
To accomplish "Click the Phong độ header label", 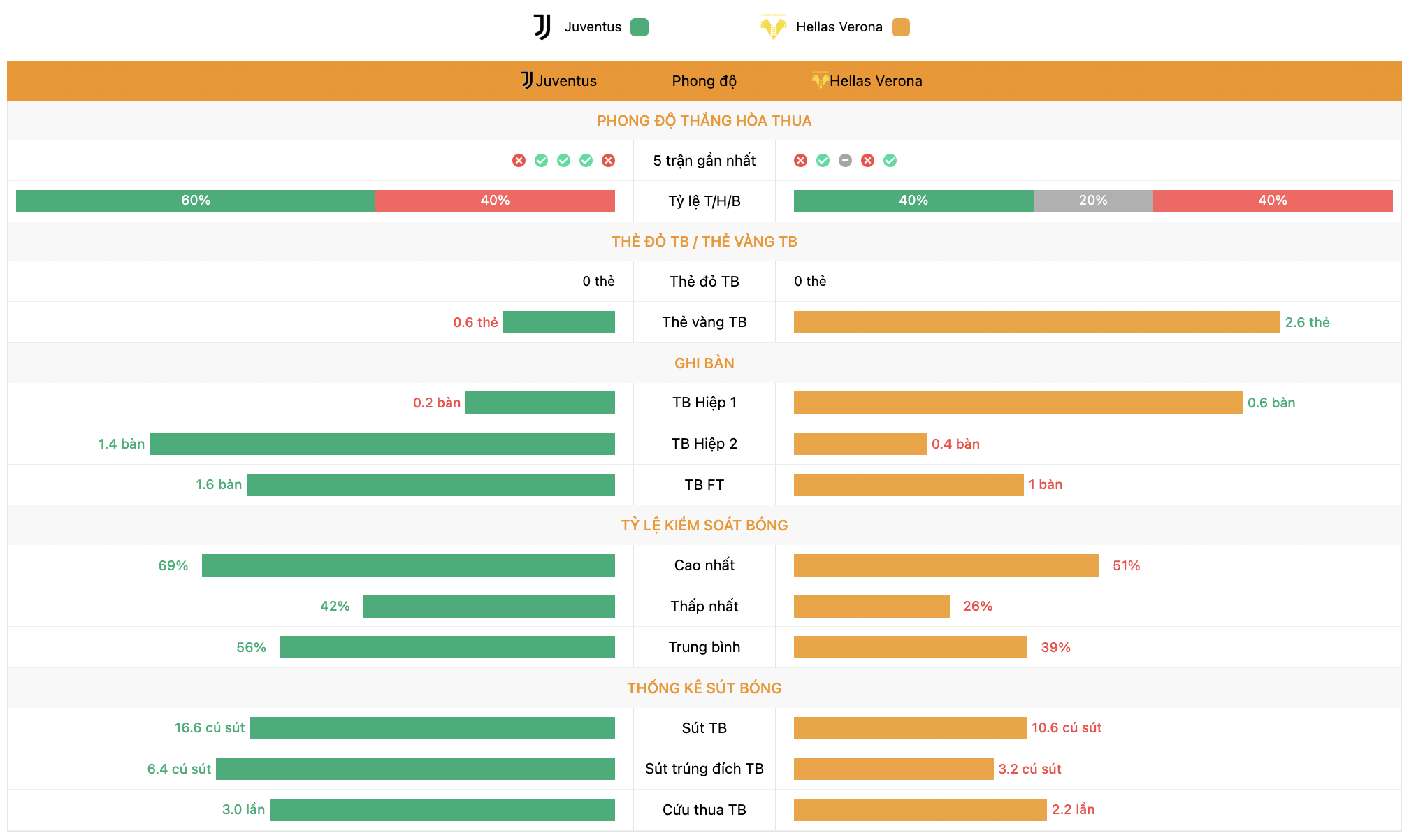I will click(704, 81).
